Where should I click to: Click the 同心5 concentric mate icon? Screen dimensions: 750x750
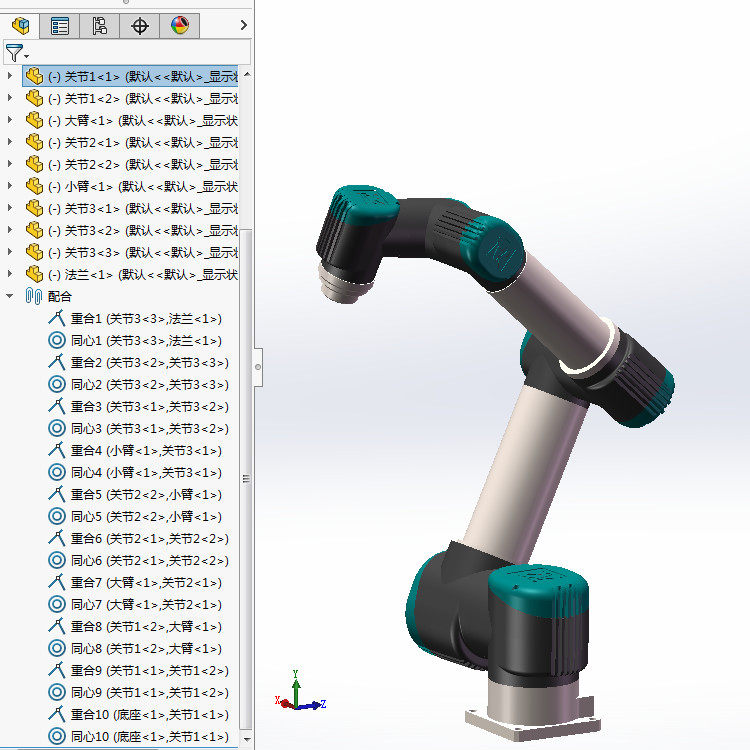tap(56, 516)
